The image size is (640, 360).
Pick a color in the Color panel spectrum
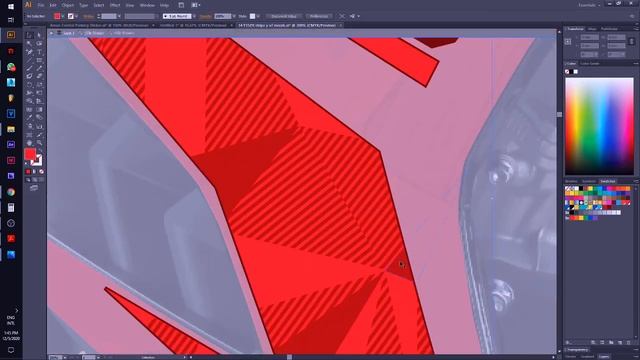599,126
